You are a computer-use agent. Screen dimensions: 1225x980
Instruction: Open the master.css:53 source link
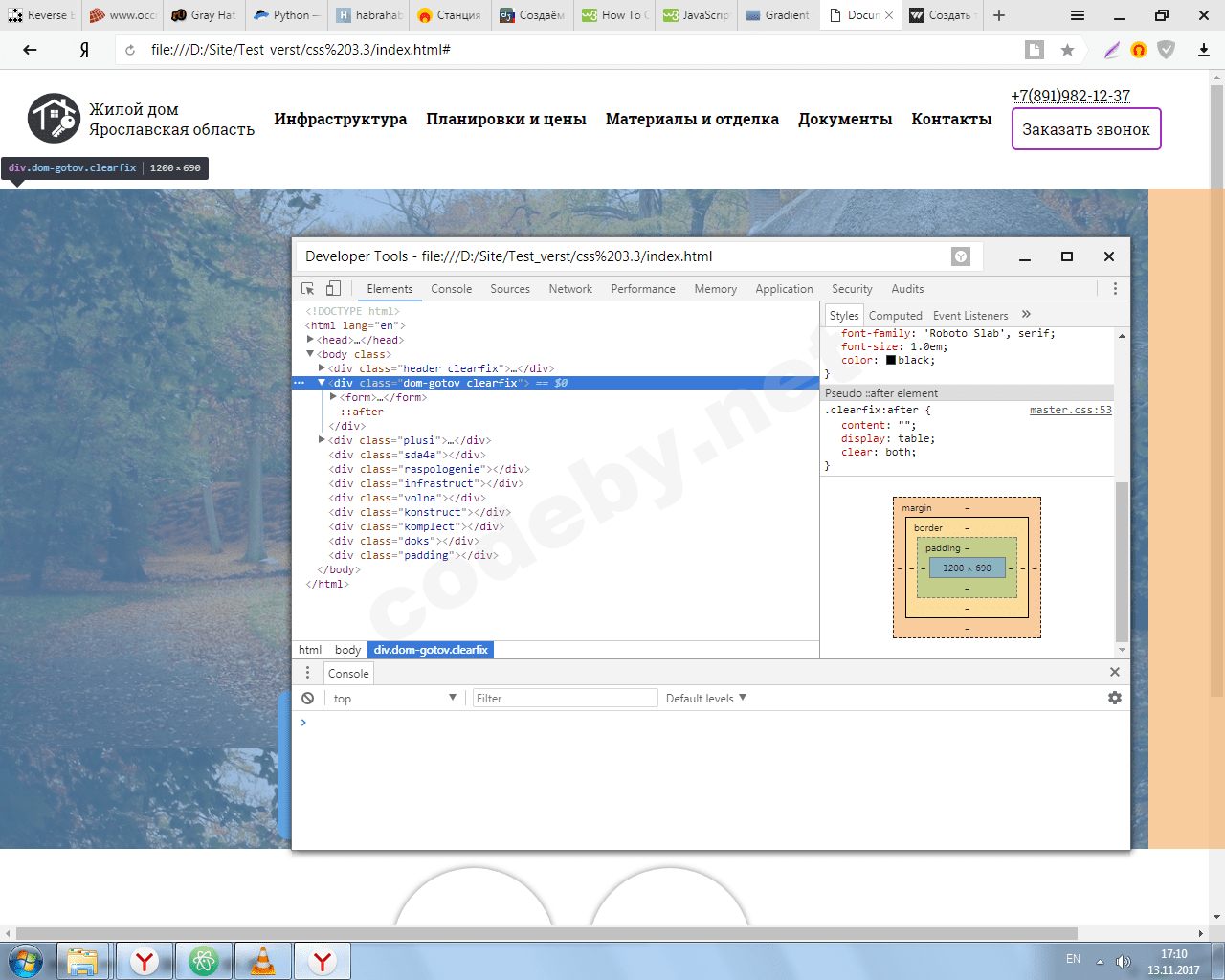pyautogui.click(x=1070, y=410)
